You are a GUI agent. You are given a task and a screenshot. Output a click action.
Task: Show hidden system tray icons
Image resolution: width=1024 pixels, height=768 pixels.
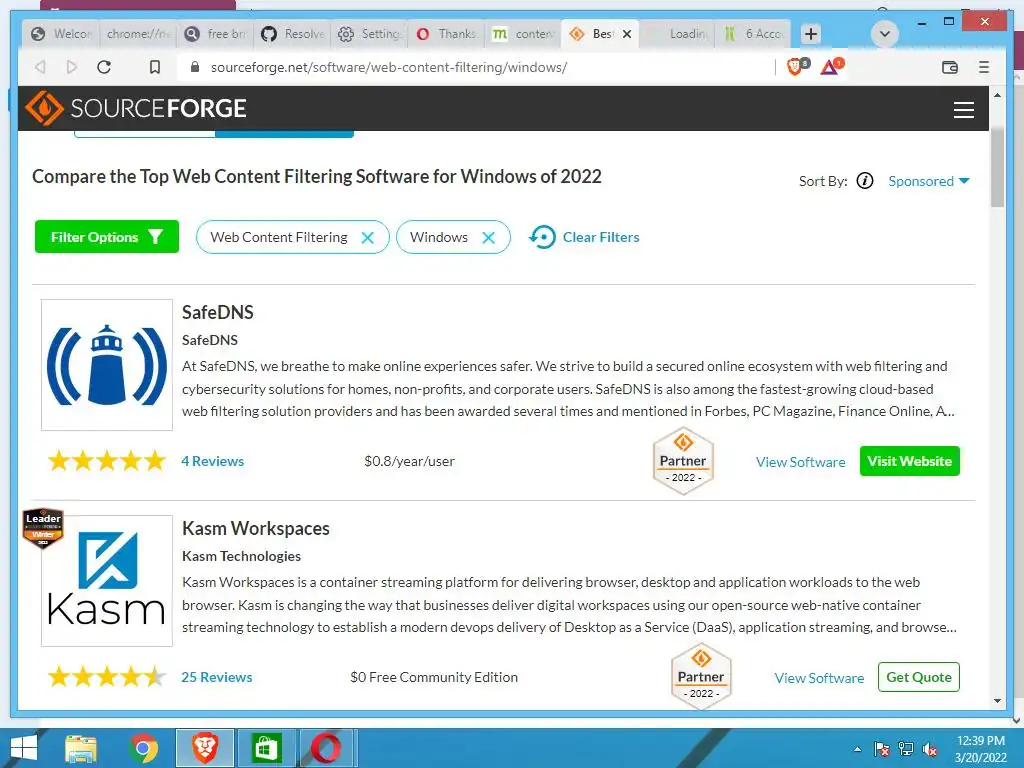pos(857,749)
